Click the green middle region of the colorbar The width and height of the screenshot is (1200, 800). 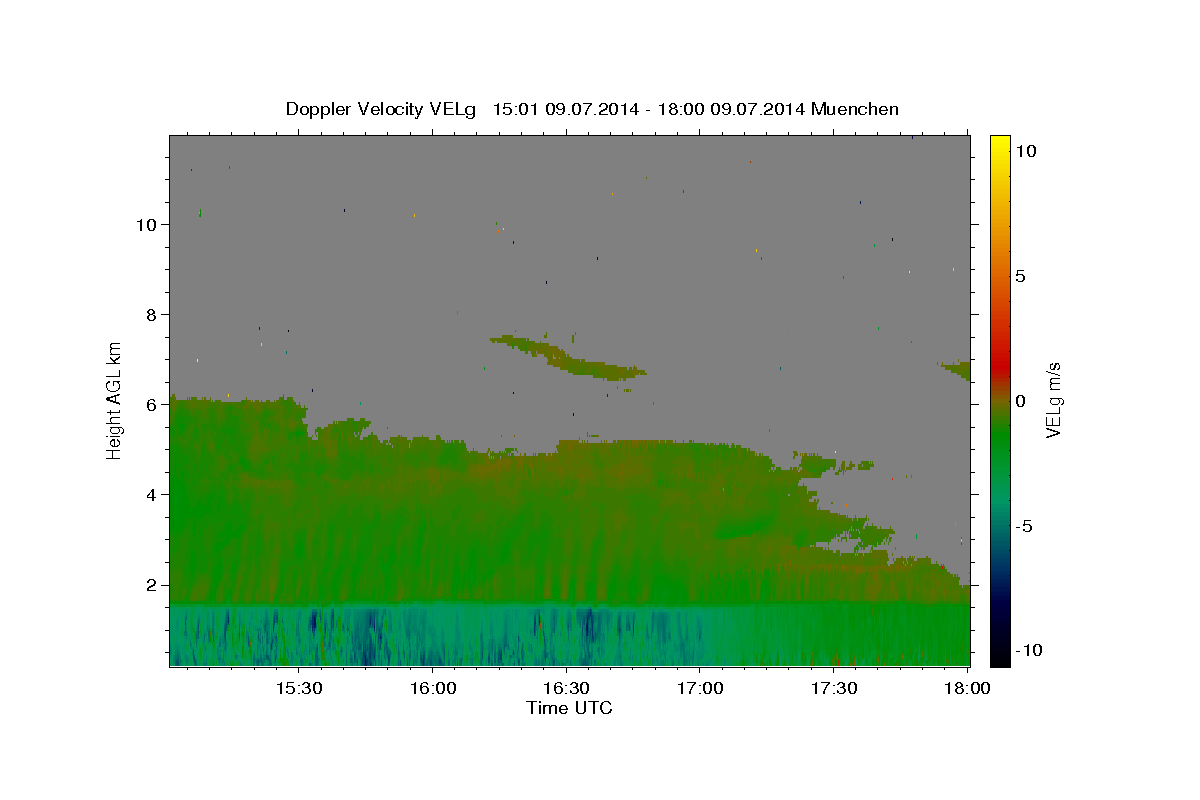click(1000, 440)
